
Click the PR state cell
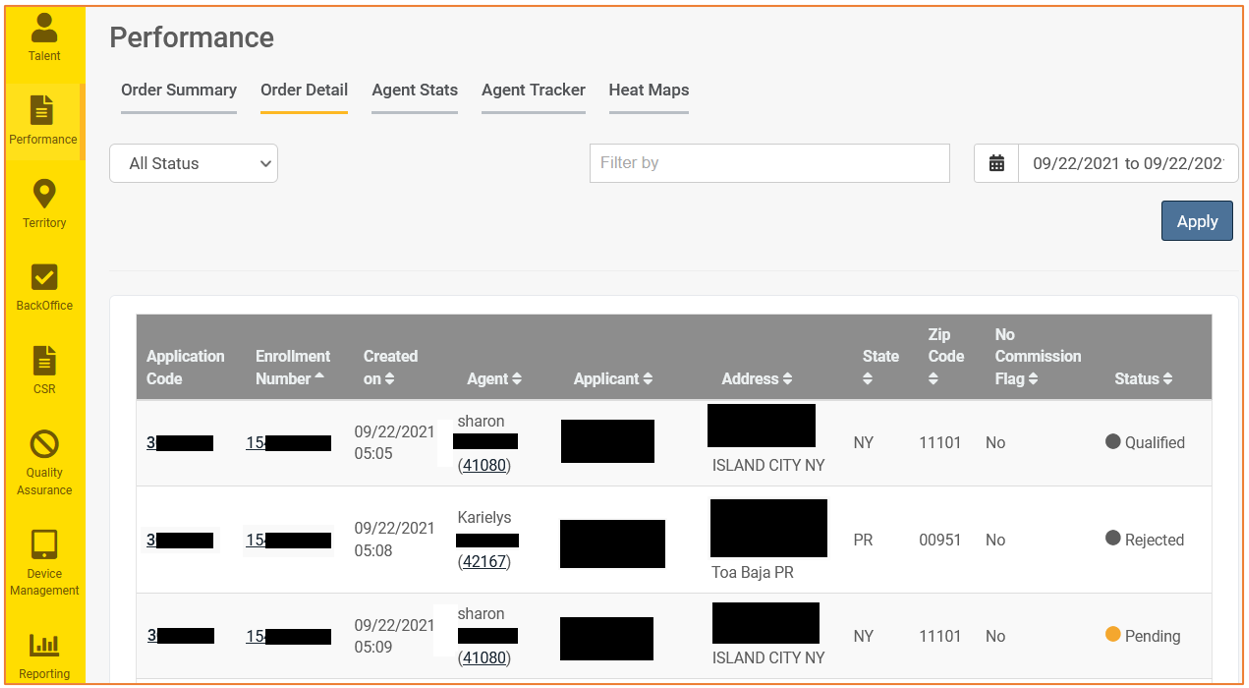(863, 540)
